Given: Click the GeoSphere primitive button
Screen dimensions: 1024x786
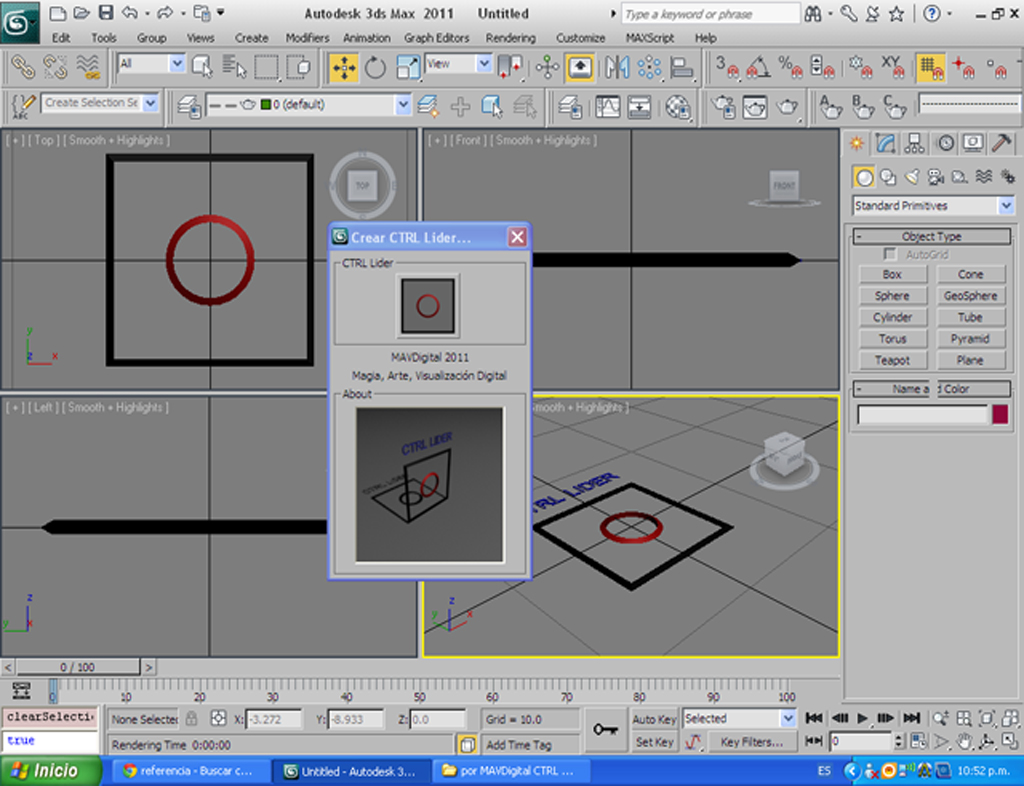Looking at the screenshot, I should coord(970,296).
